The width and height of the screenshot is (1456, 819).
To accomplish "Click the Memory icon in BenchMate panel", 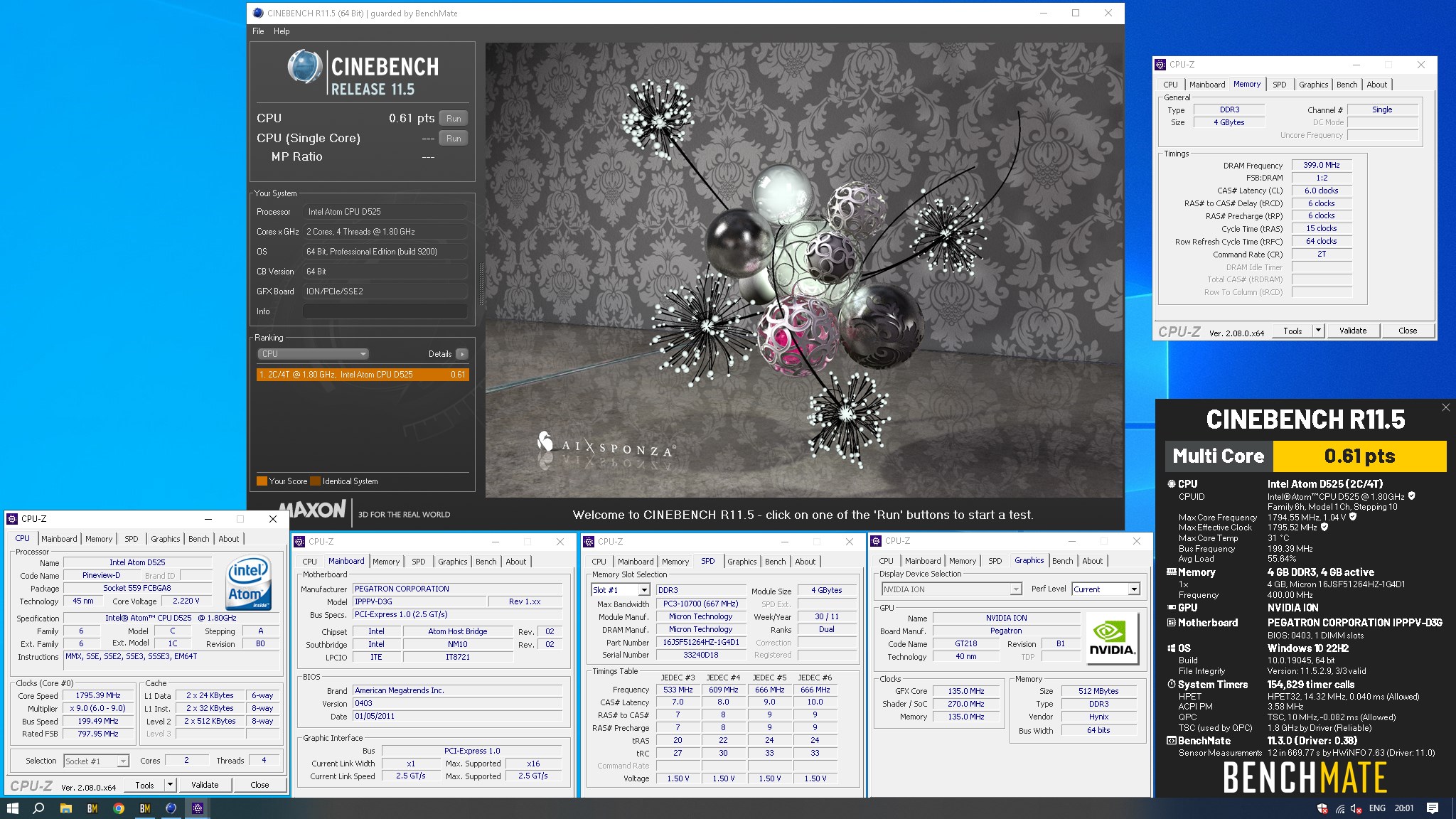I will click(1172, 572).
